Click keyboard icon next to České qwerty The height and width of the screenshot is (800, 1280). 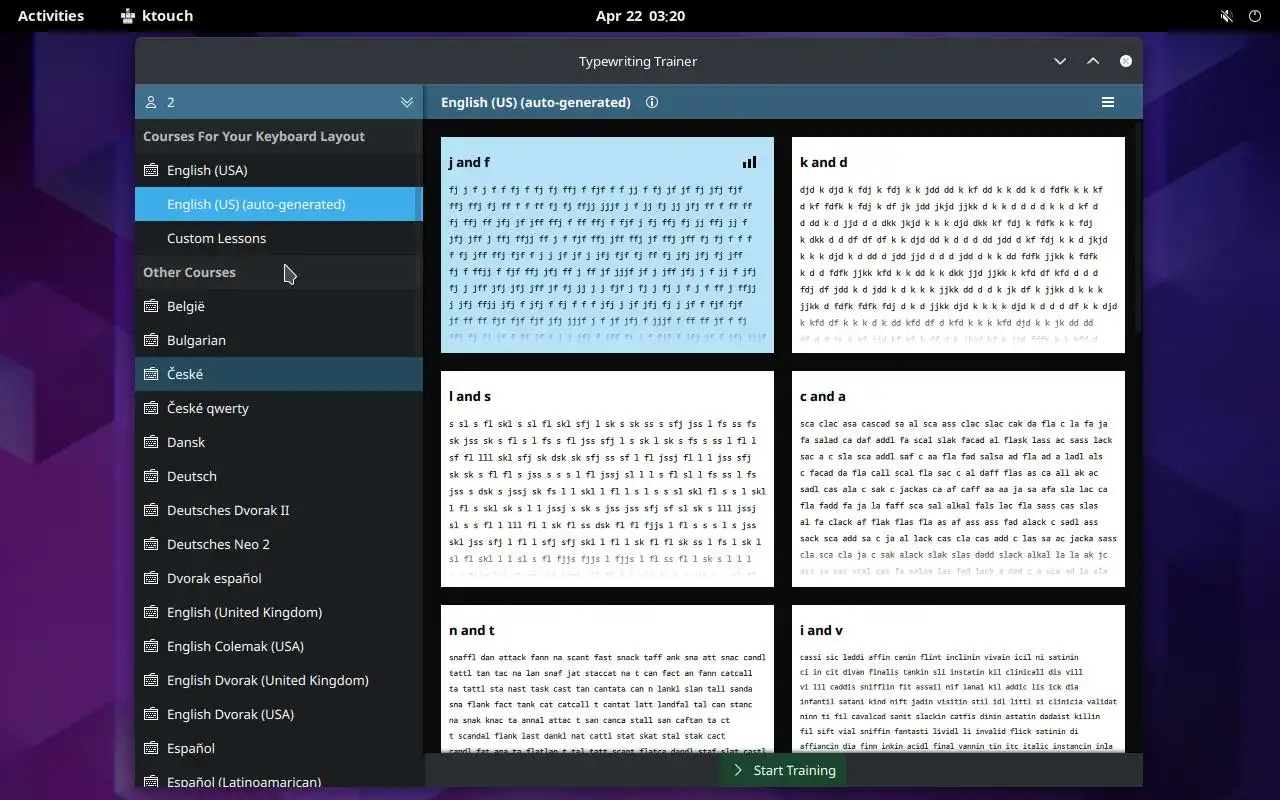[151, 408]
